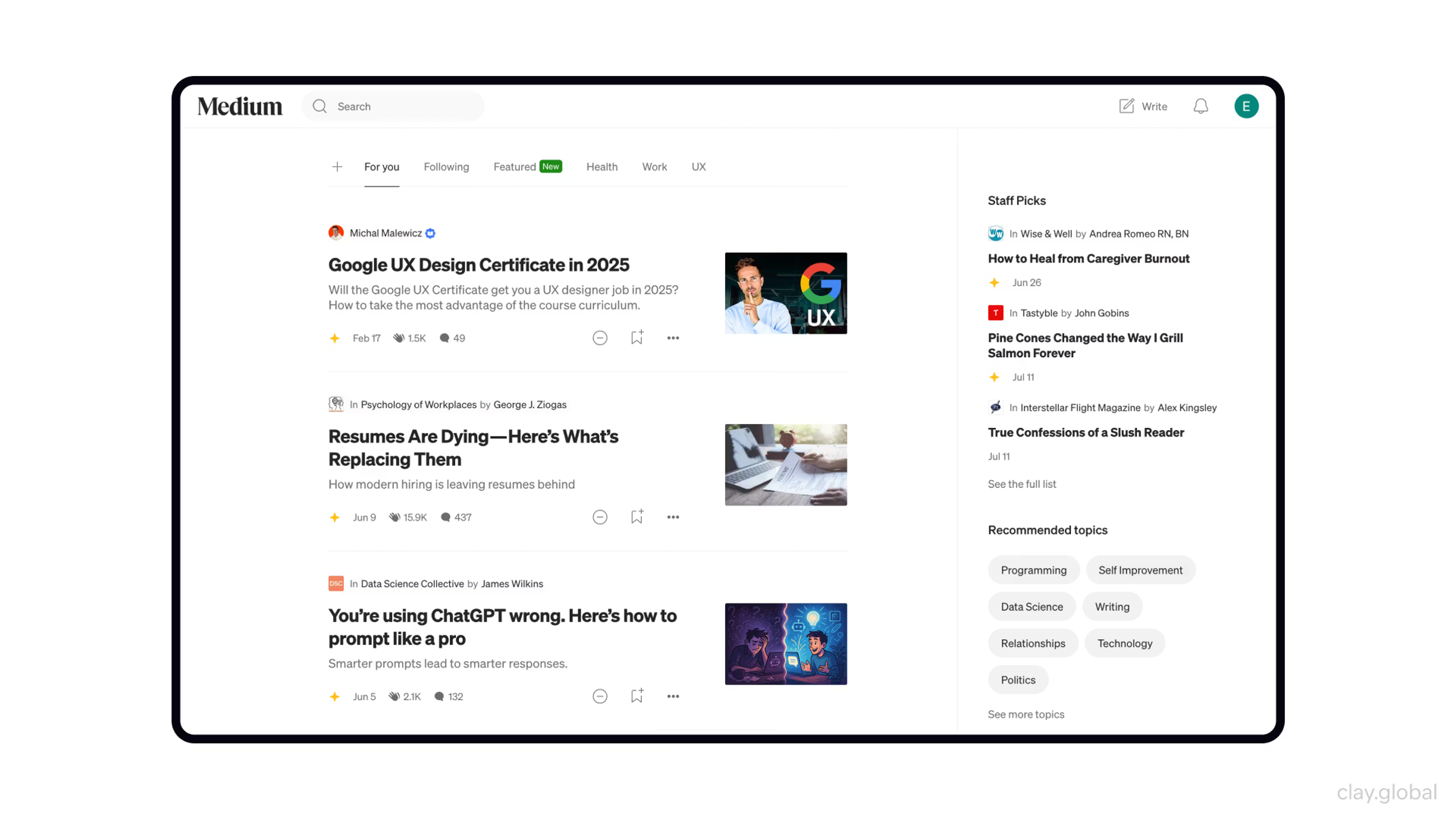This screenshot has width=1456, height=819.
Task: Click the Data Science Collective DSC icon
Action: (336, 583)
